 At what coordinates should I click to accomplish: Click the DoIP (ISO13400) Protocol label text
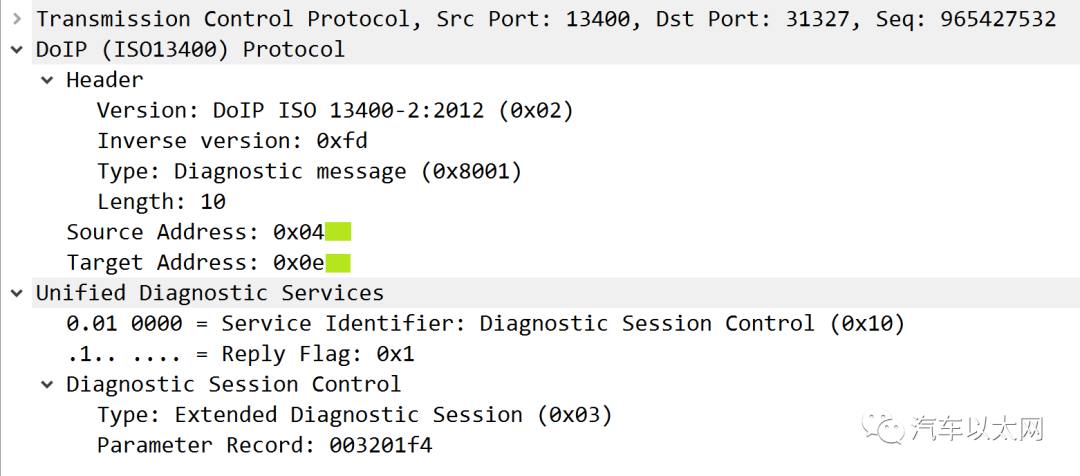tap(190, 50)
